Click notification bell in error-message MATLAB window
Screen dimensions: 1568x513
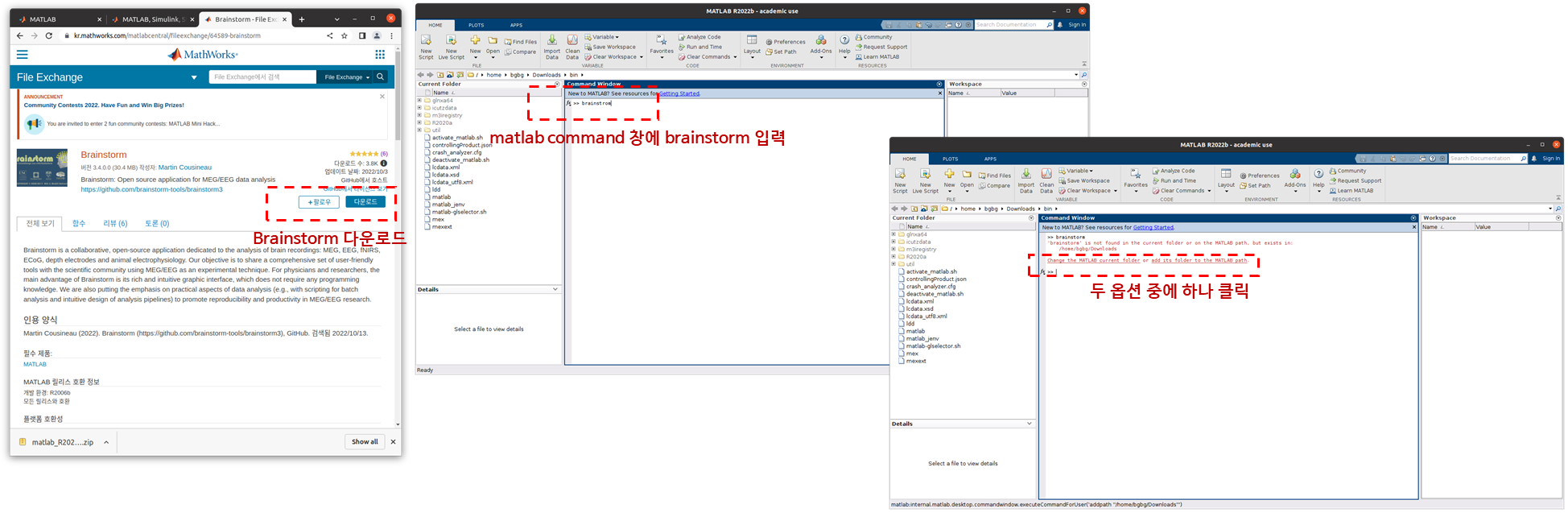[x=1534, y=159]
